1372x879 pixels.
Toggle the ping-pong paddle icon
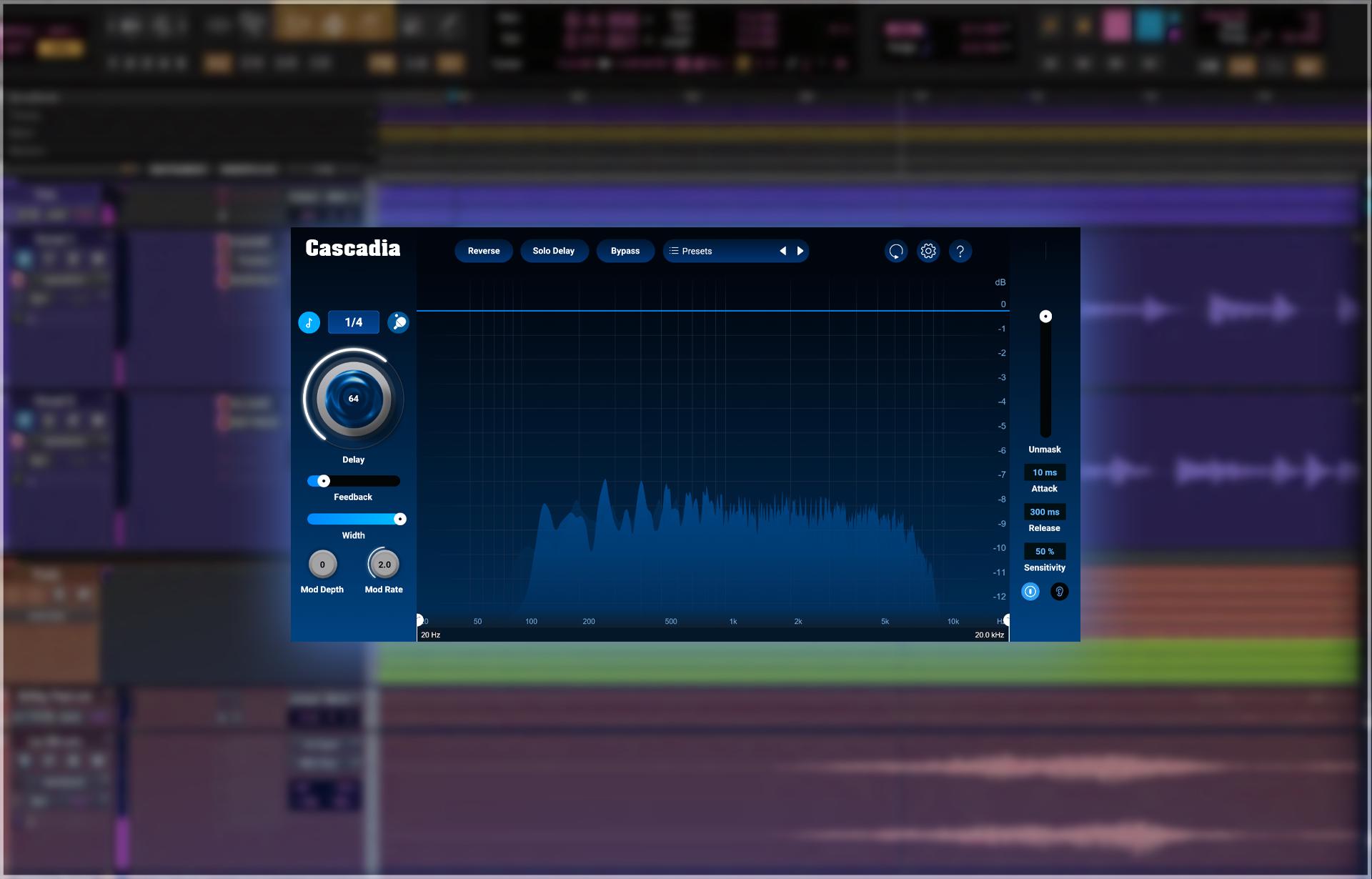(x=398, y=322)
